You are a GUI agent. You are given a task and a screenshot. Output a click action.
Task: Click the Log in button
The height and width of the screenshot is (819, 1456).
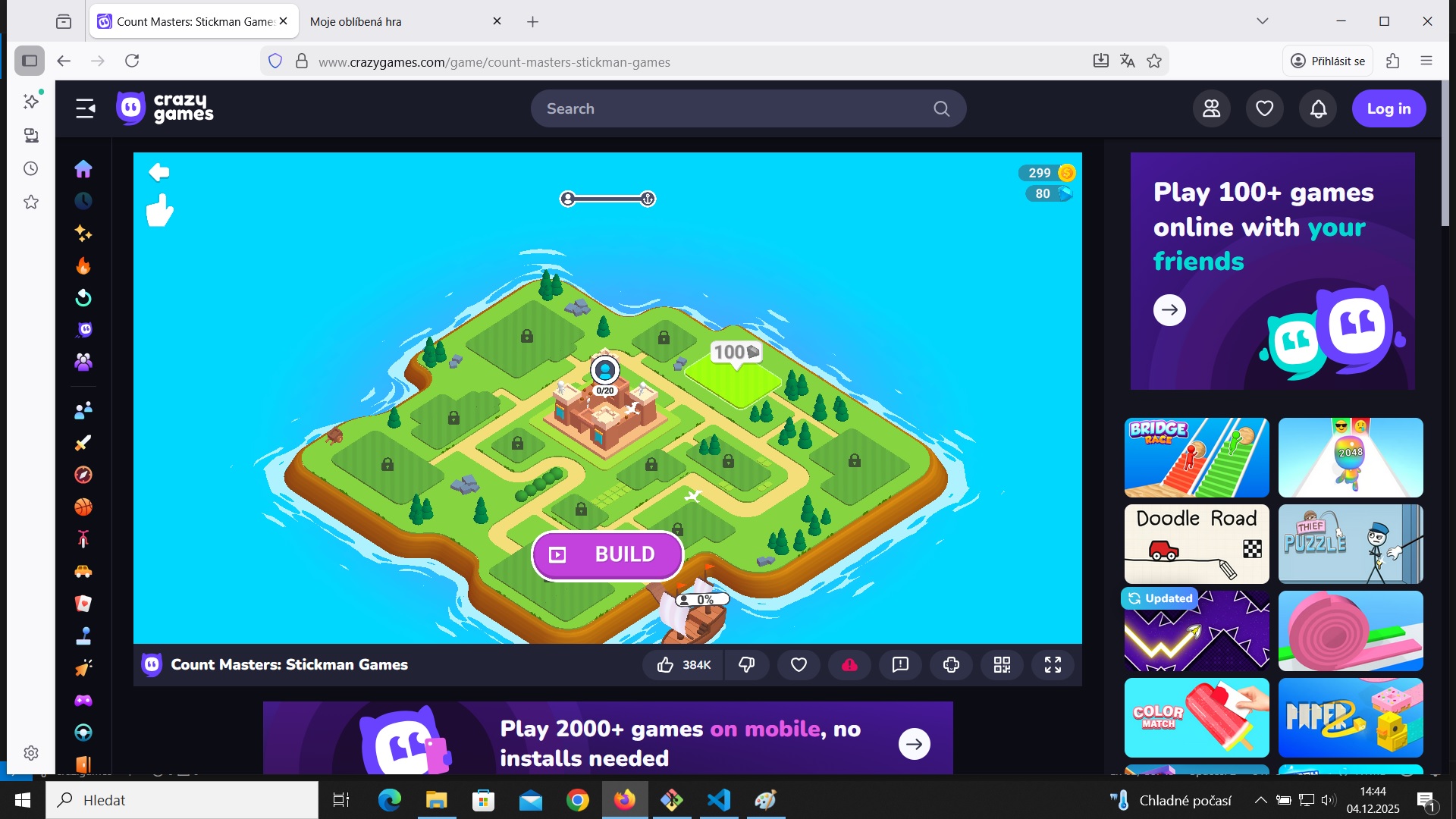click(x=1388, y=109)
